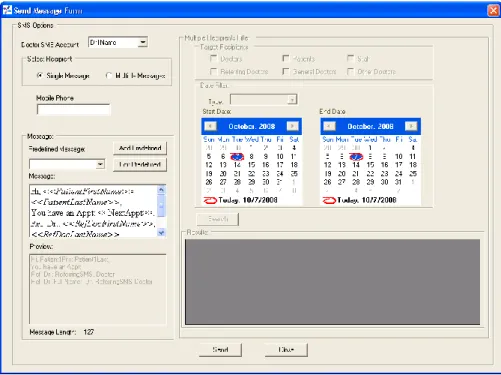The image size is (501, 375).
Task: Select day 22 in the Start Date calendar
Action: [251, 173]
